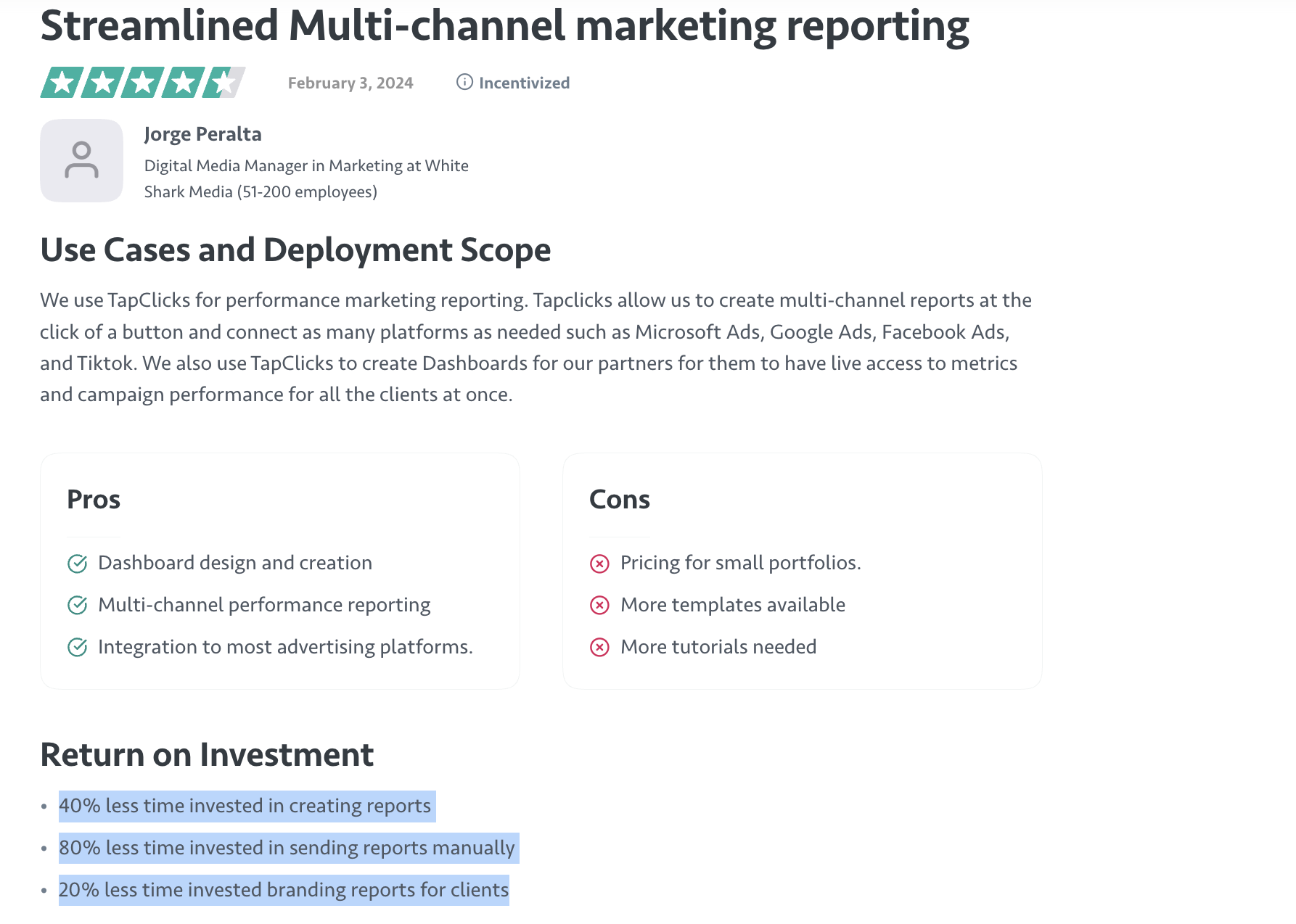Click the Incentivized info icon

point(464,82)
